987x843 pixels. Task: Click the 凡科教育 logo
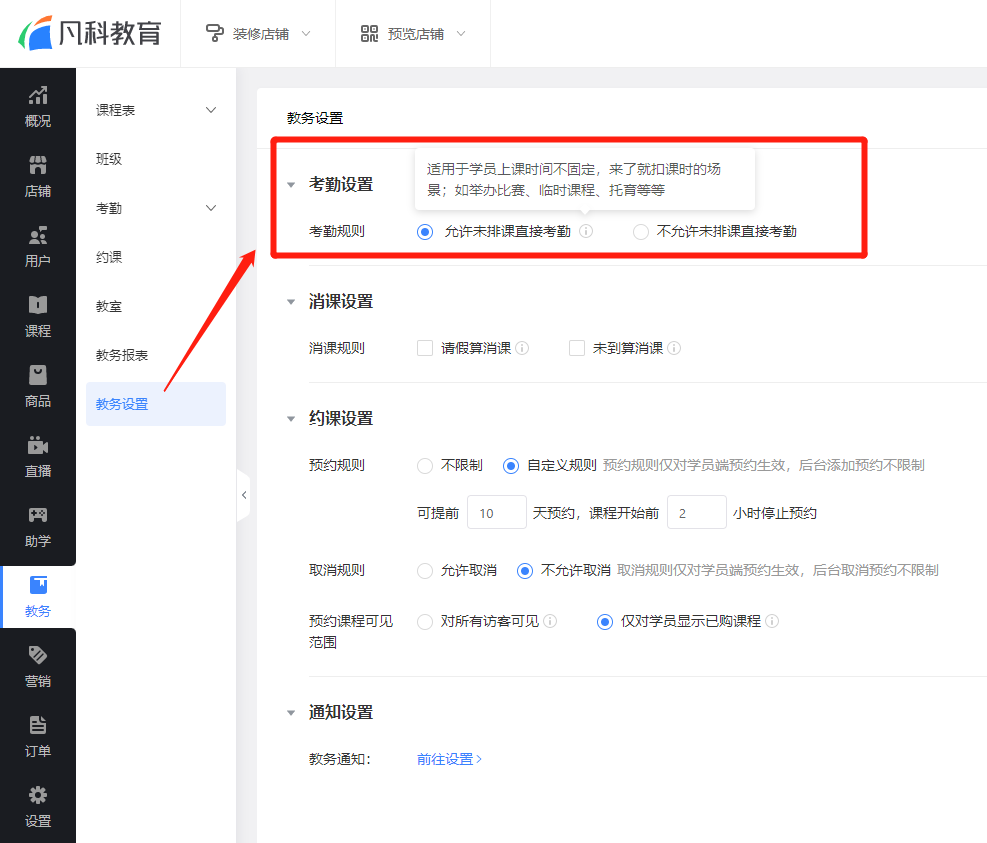[x=90, y=33]
